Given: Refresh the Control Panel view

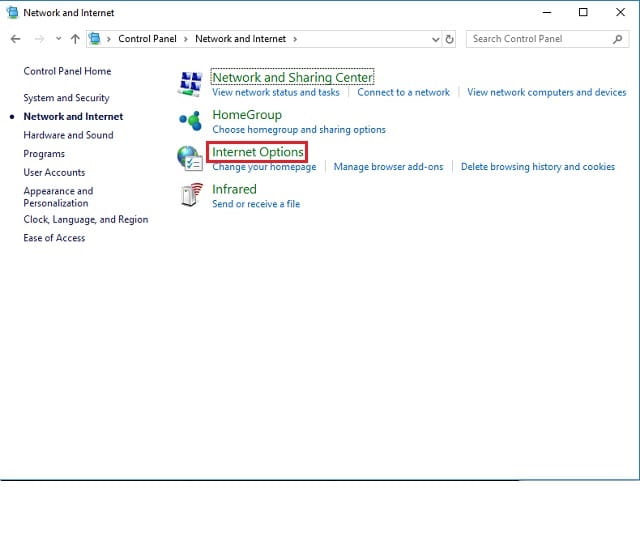Looking at the screenshot, I should [449, 39].
